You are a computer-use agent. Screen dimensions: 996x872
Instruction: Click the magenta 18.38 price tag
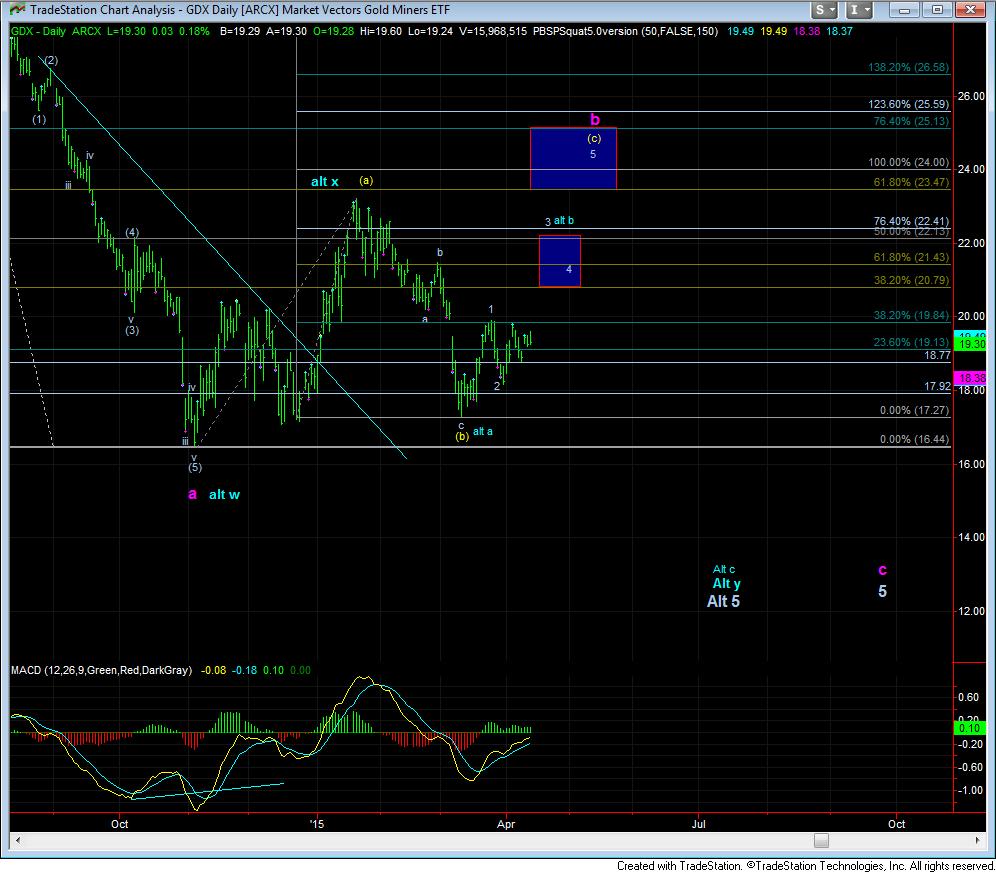tap(970, 378)
